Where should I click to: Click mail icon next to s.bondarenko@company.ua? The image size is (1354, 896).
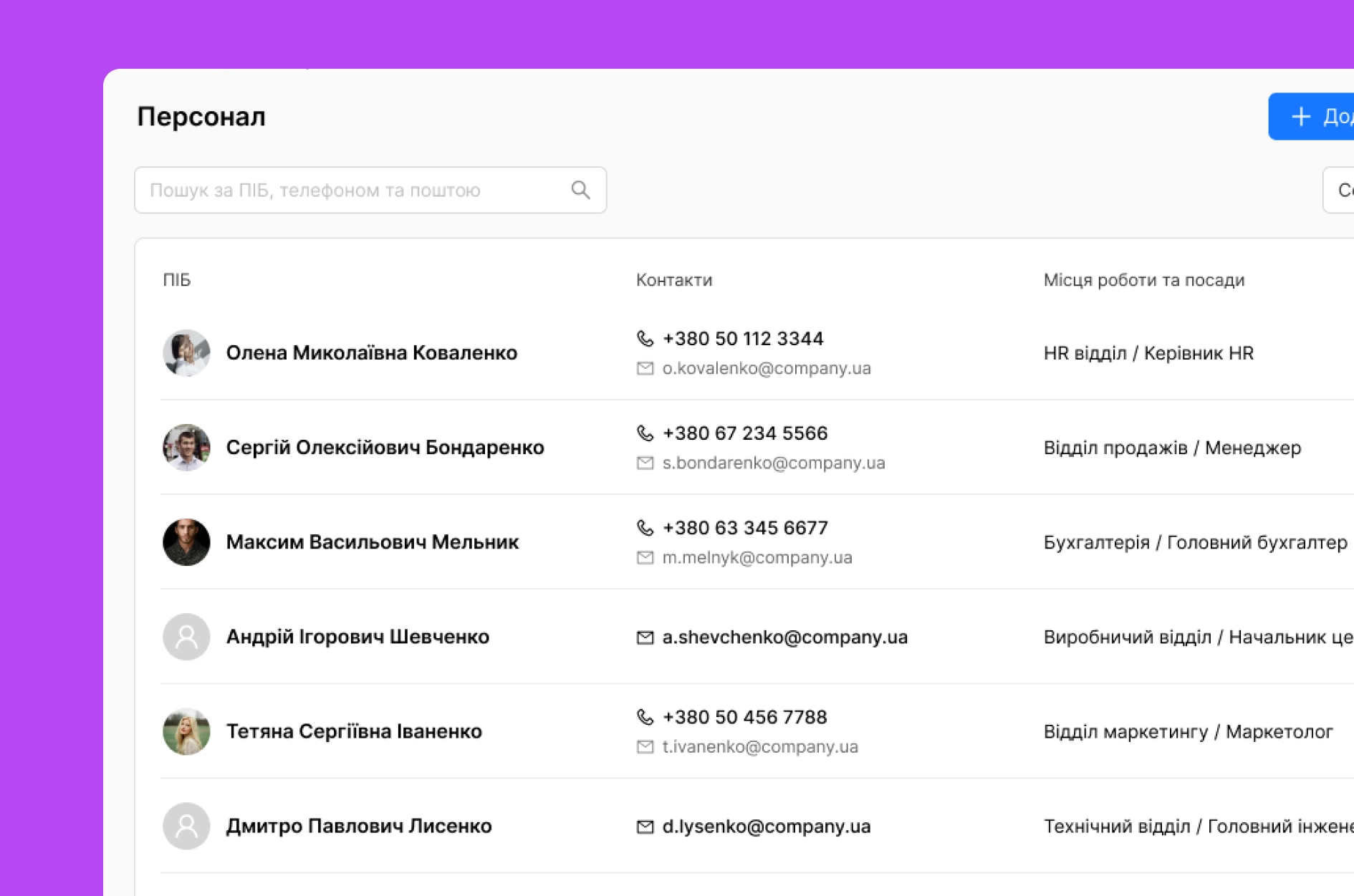pos(645,463)
